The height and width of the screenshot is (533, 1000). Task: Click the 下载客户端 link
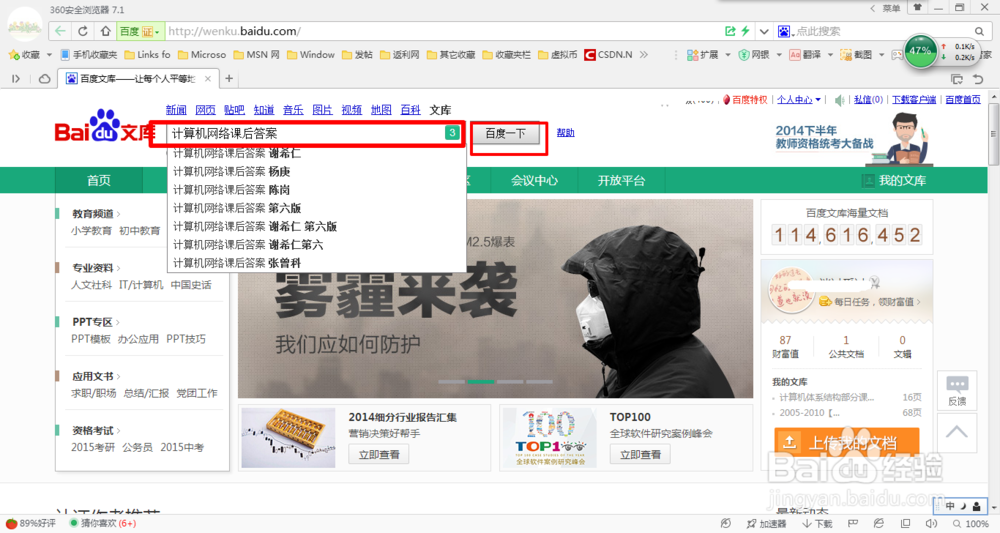(914, 99)
